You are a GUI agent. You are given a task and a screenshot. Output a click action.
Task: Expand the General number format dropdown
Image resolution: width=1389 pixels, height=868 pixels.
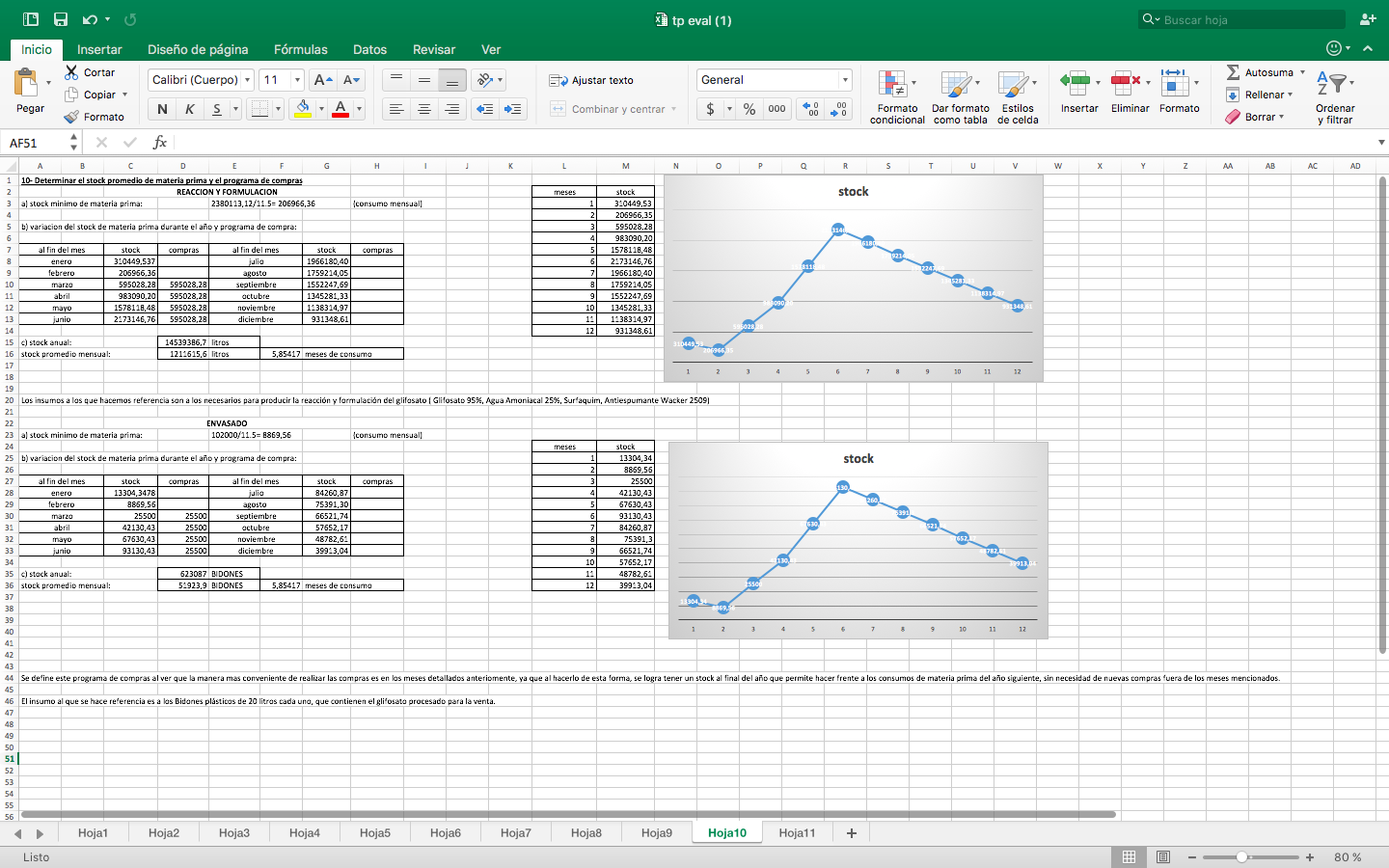pyautogui.click(x=845, y=80)
